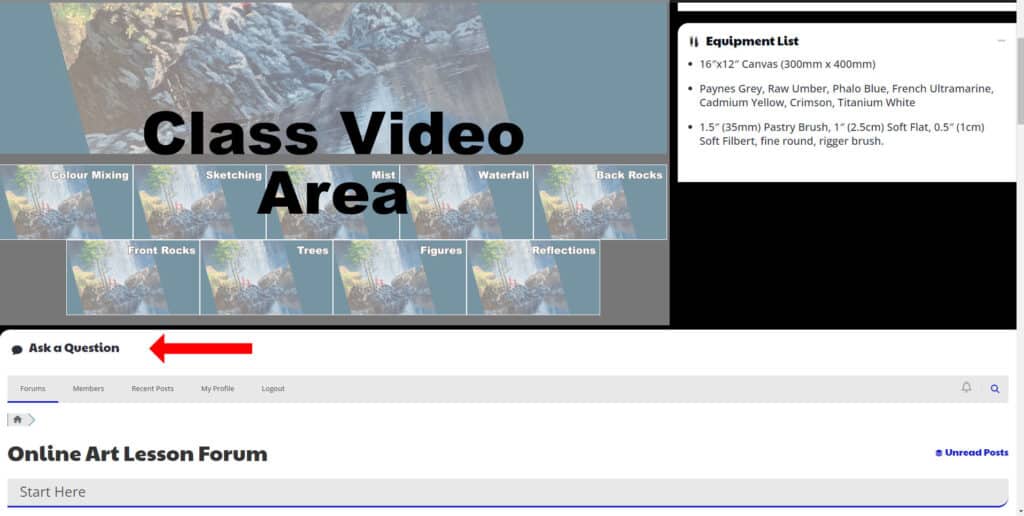Click the Logout link

click(x=273, y=389)
